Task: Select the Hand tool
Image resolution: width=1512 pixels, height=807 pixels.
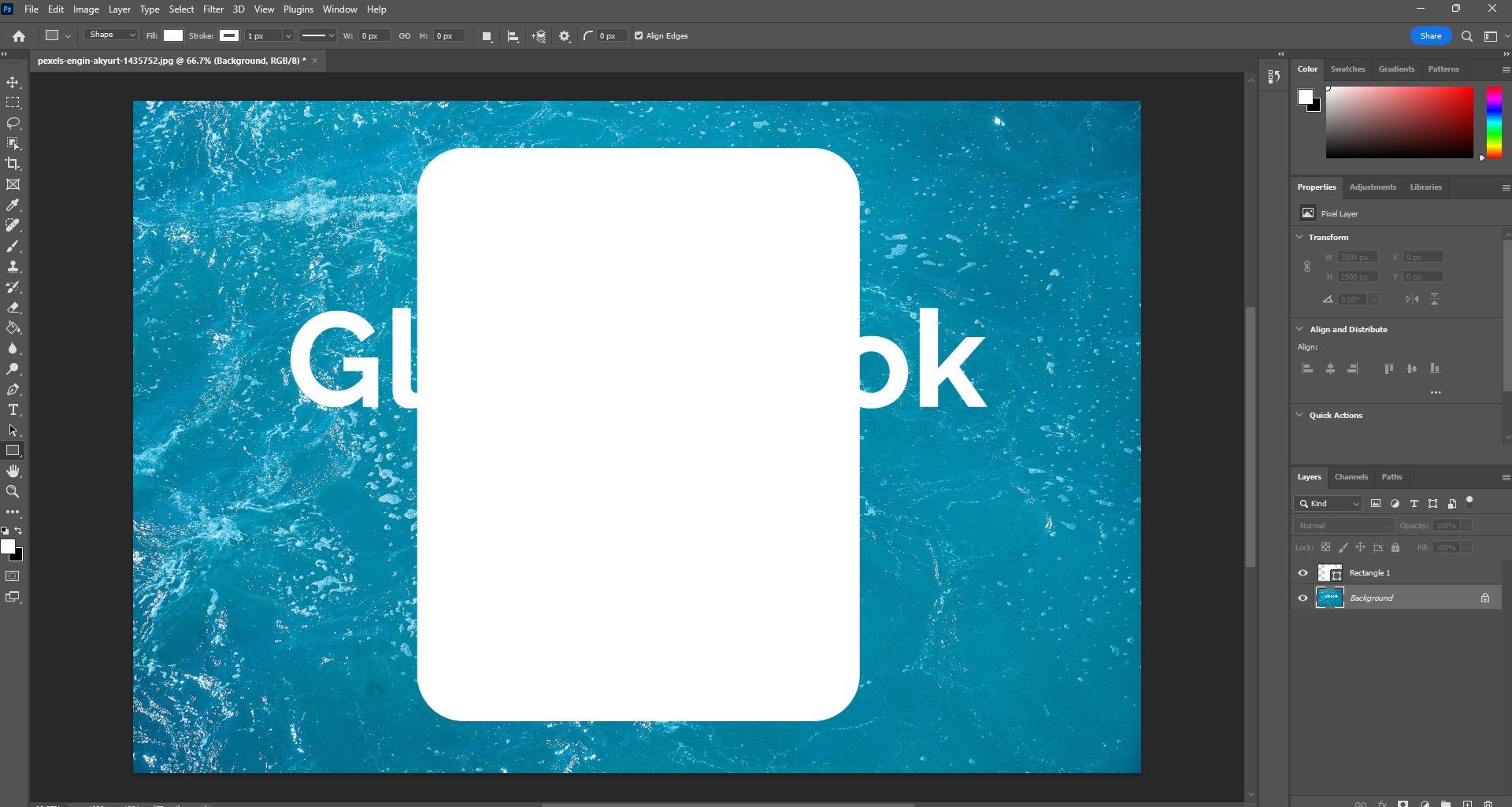Action: tap(13, 471)
